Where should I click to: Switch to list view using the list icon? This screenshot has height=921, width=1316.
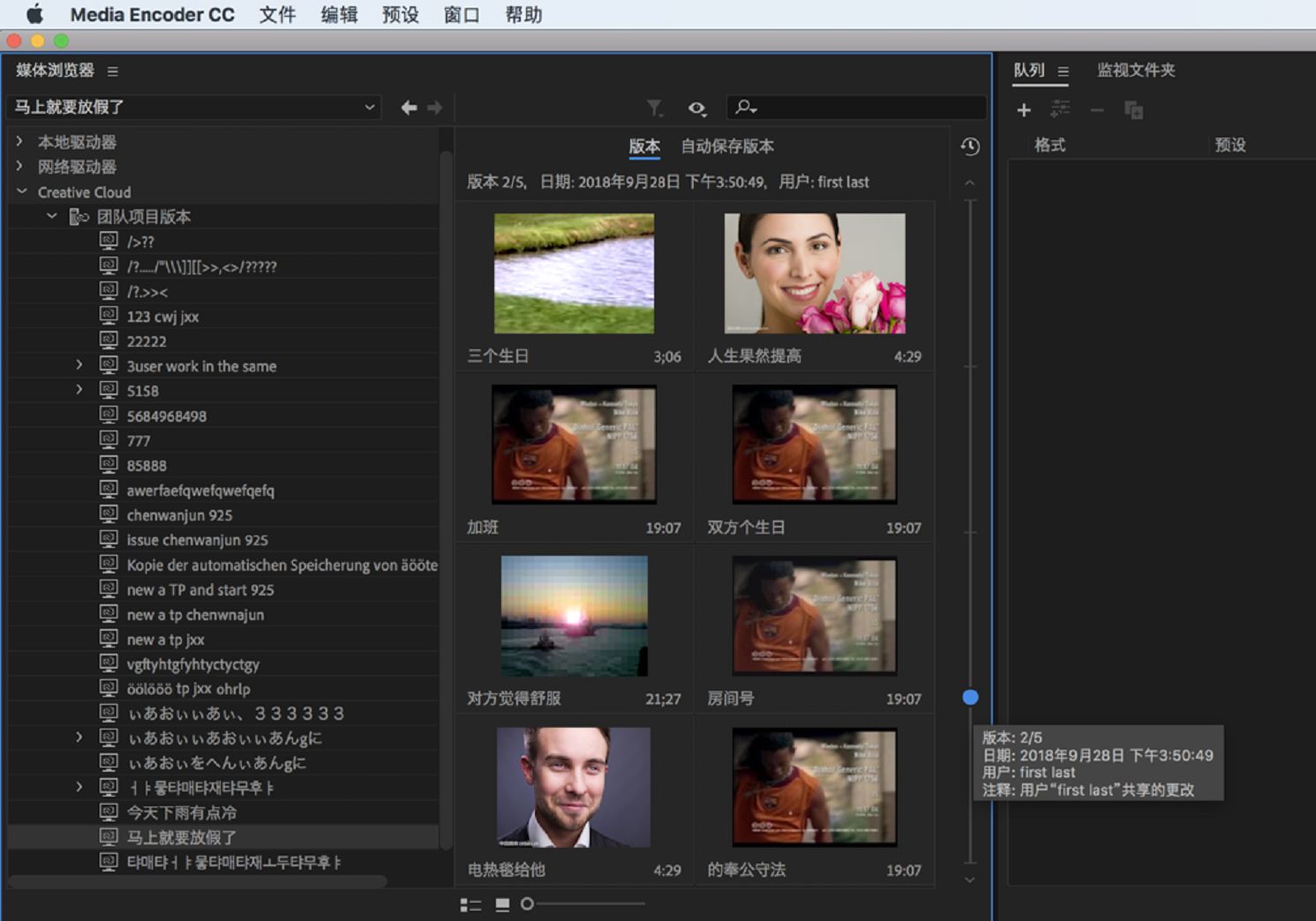[x=470, y=904]
